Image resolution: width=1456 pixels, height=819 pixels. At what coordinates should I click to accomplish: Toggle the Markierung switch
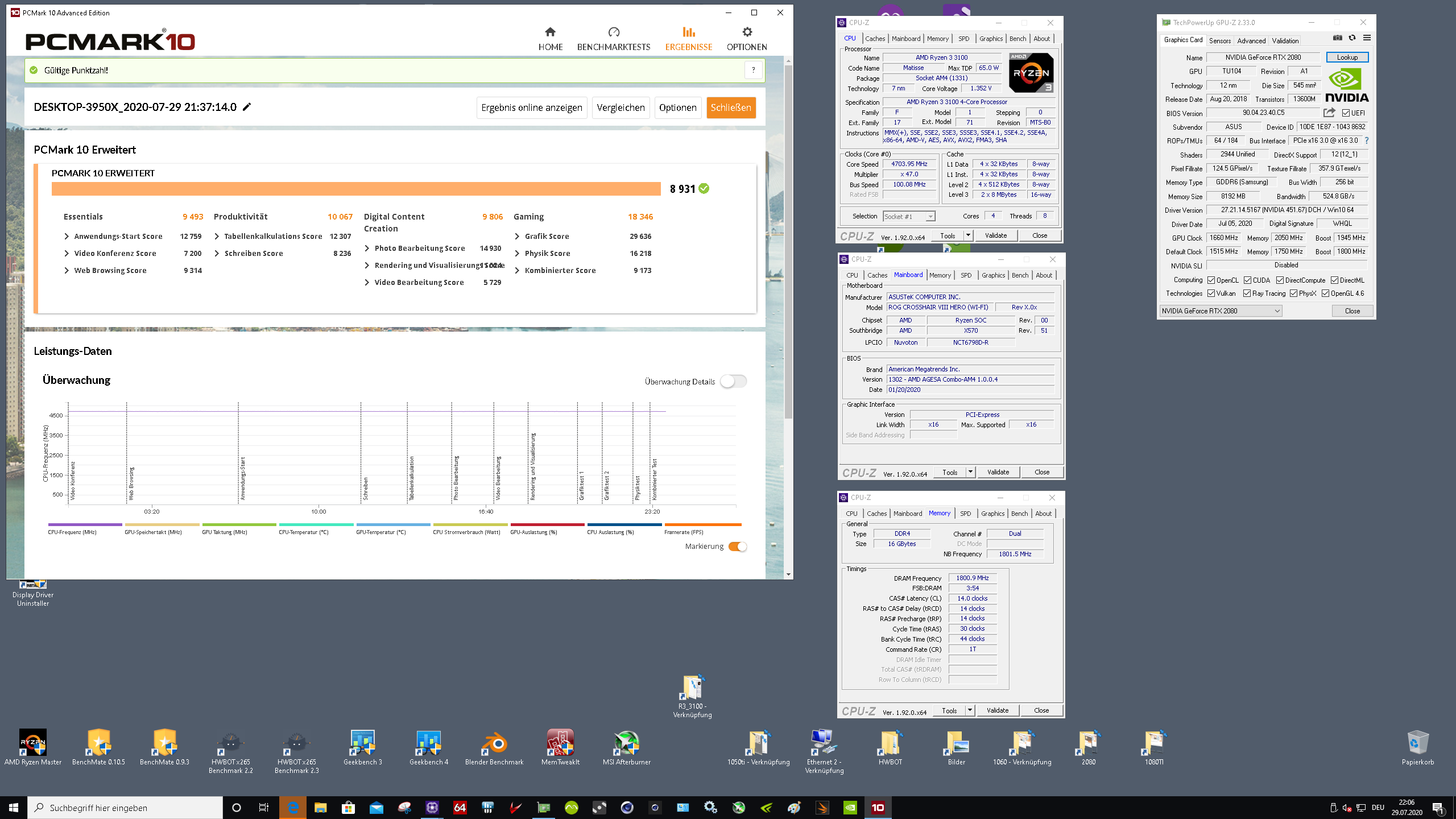coord(738,547)
